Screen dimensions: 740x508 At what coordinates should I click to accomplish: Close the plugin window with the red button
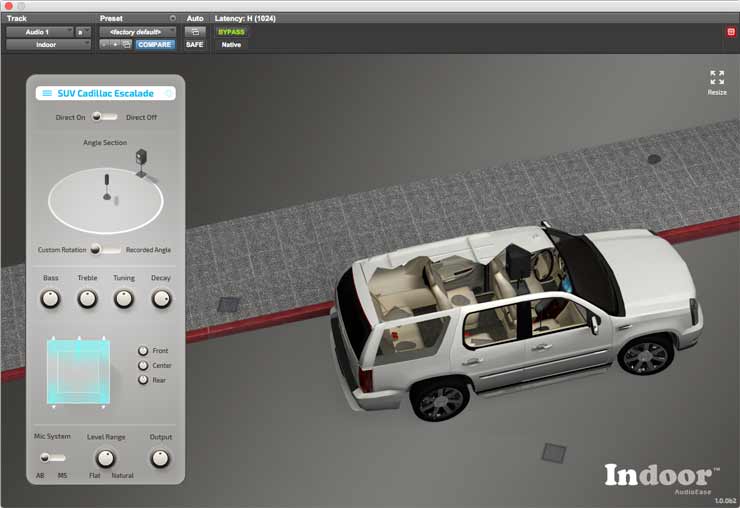(8, 6)
